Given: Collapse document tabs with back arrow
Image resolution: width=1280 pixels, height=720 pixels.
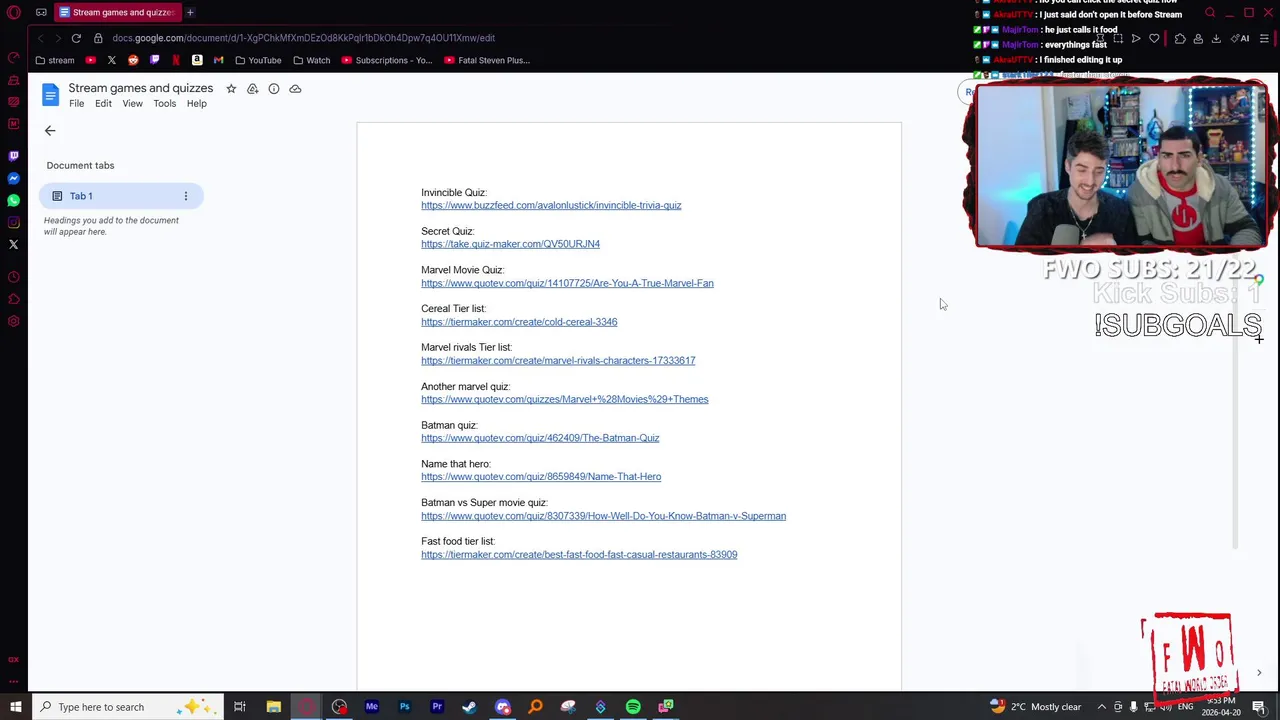Looking at the screenshot, I should pos(50,131).
